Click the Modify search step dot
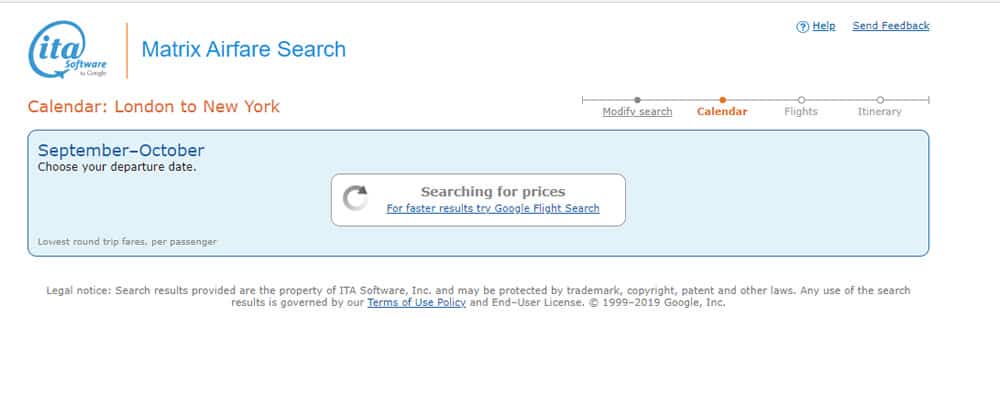1000x400 pixels. (x=637, y=100)
